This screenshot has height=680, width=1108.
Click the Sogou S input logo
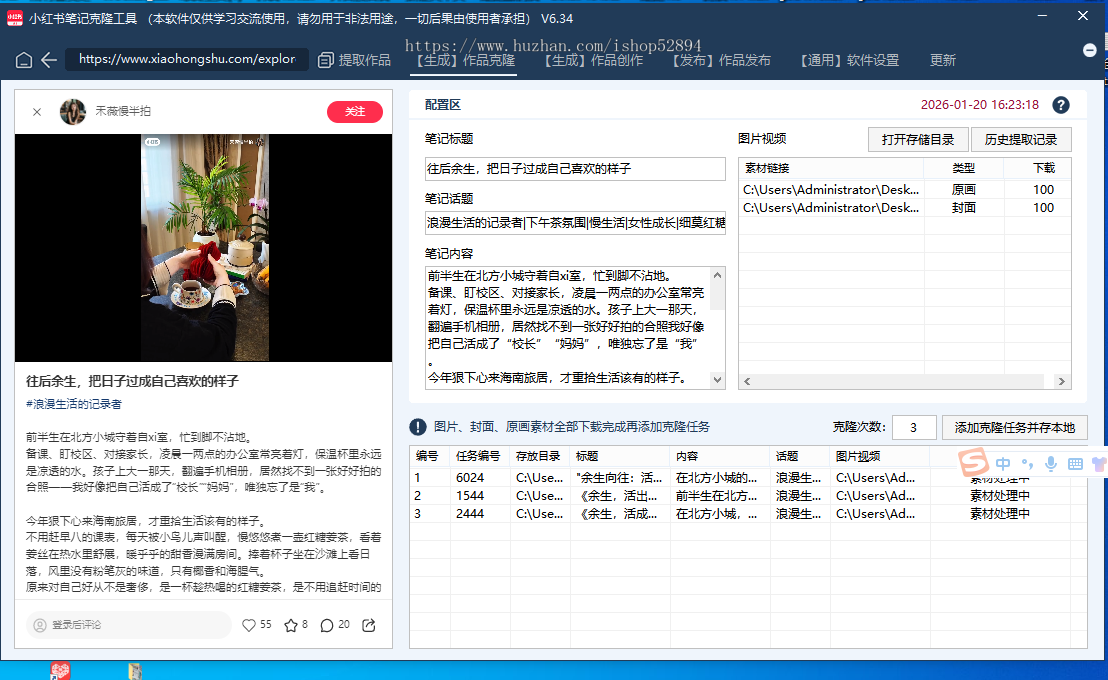(973, 462)
